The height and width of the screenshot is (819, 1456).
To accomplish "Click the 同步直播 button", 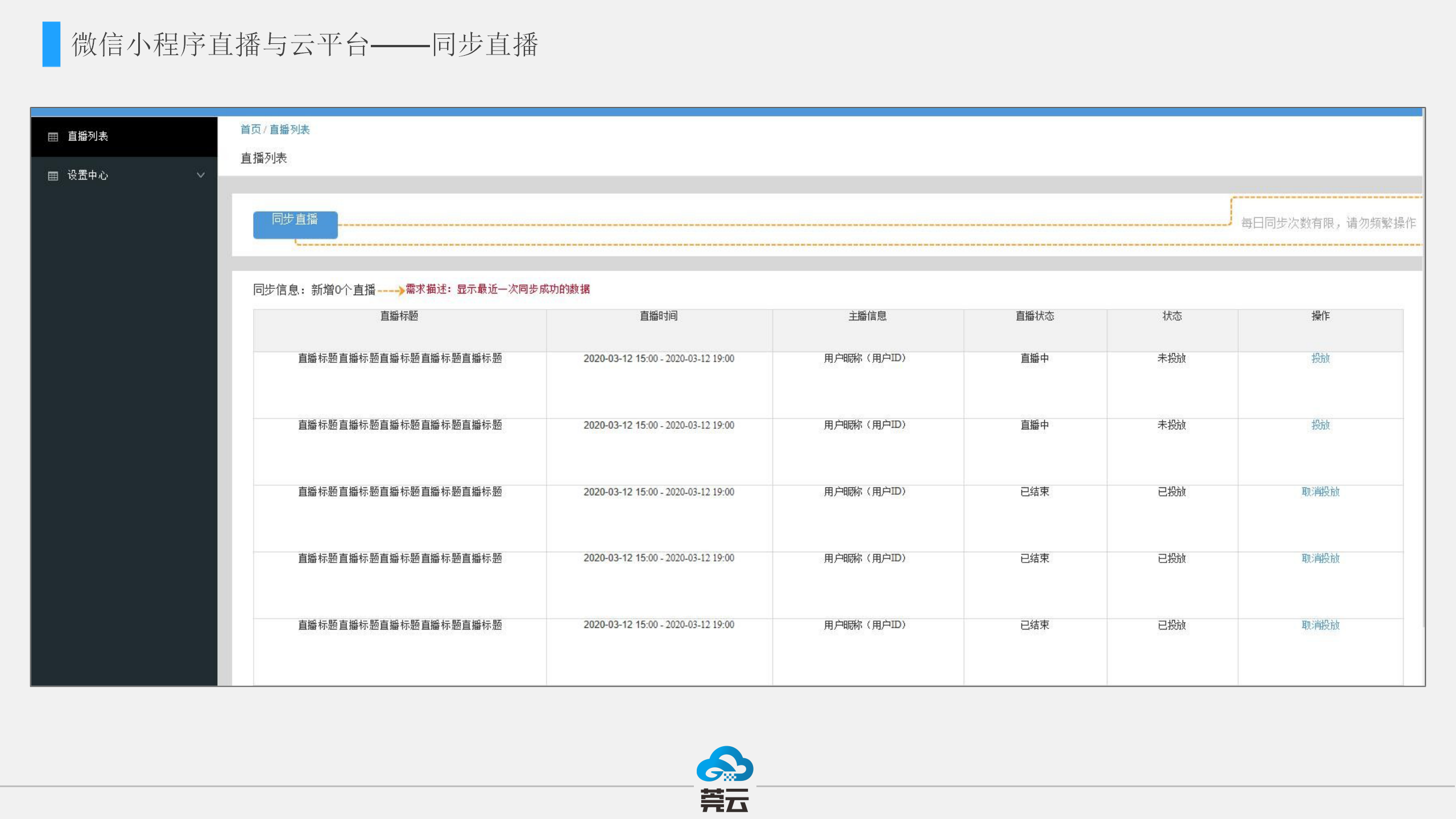I will tap(295, 225).
